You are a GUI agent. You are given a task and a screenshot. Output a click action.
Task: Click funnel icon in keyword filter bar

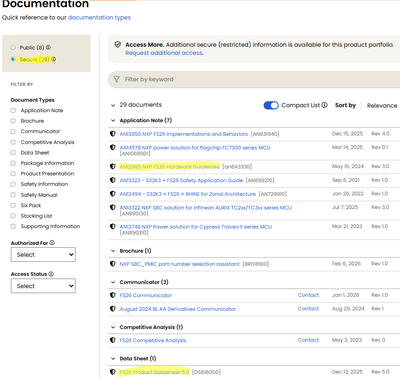116,79
